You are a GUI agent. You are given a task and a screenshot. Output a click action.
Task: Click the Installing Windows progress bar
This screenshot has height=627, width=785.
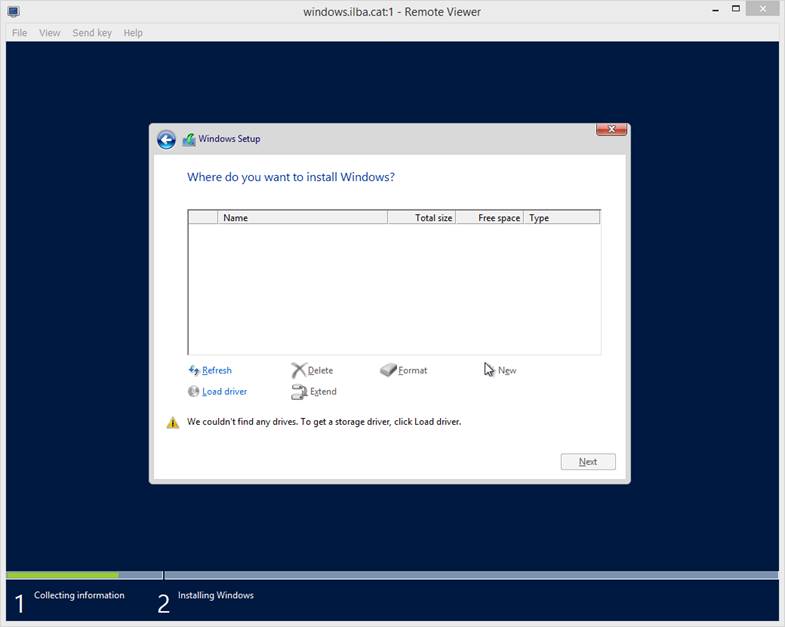(471, 575)
